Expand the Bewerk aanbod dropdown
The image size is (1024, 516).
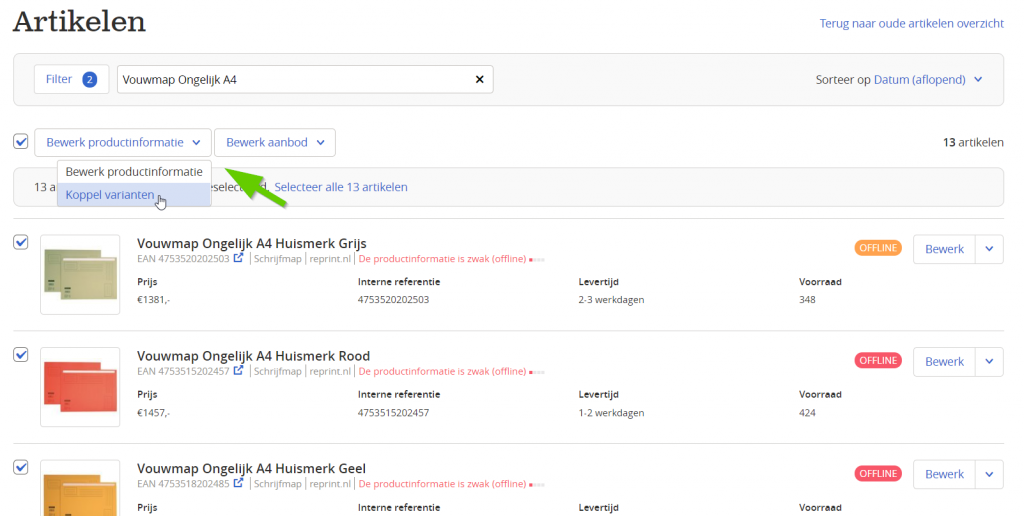[x=275, y=142]
